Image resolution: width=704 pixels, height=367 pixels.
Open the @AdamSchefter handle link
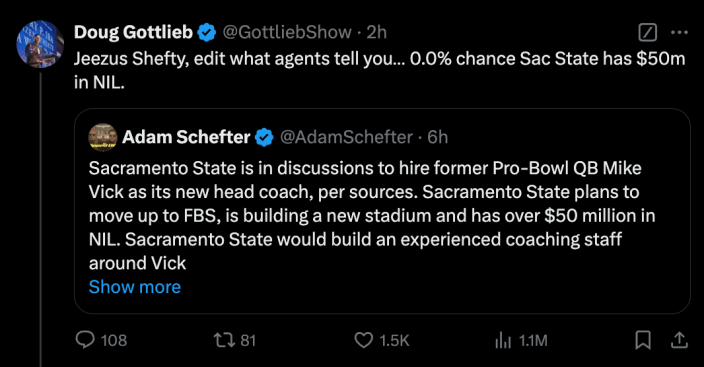point(346,137)
